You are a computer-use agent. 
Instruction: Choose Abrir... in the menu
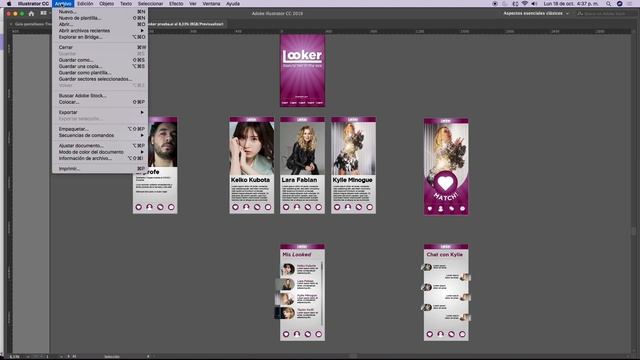[x=100, y=24]
